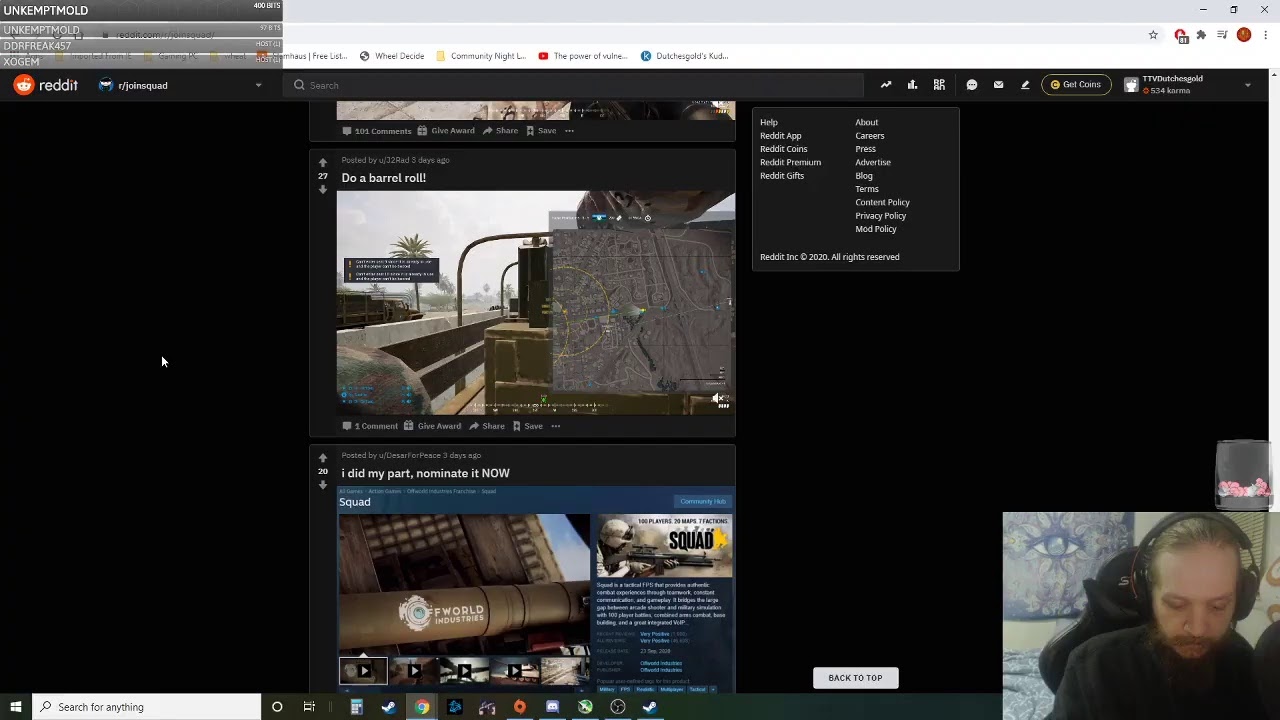Open the Privacy Policy footer link

click(x=880, y=216)
